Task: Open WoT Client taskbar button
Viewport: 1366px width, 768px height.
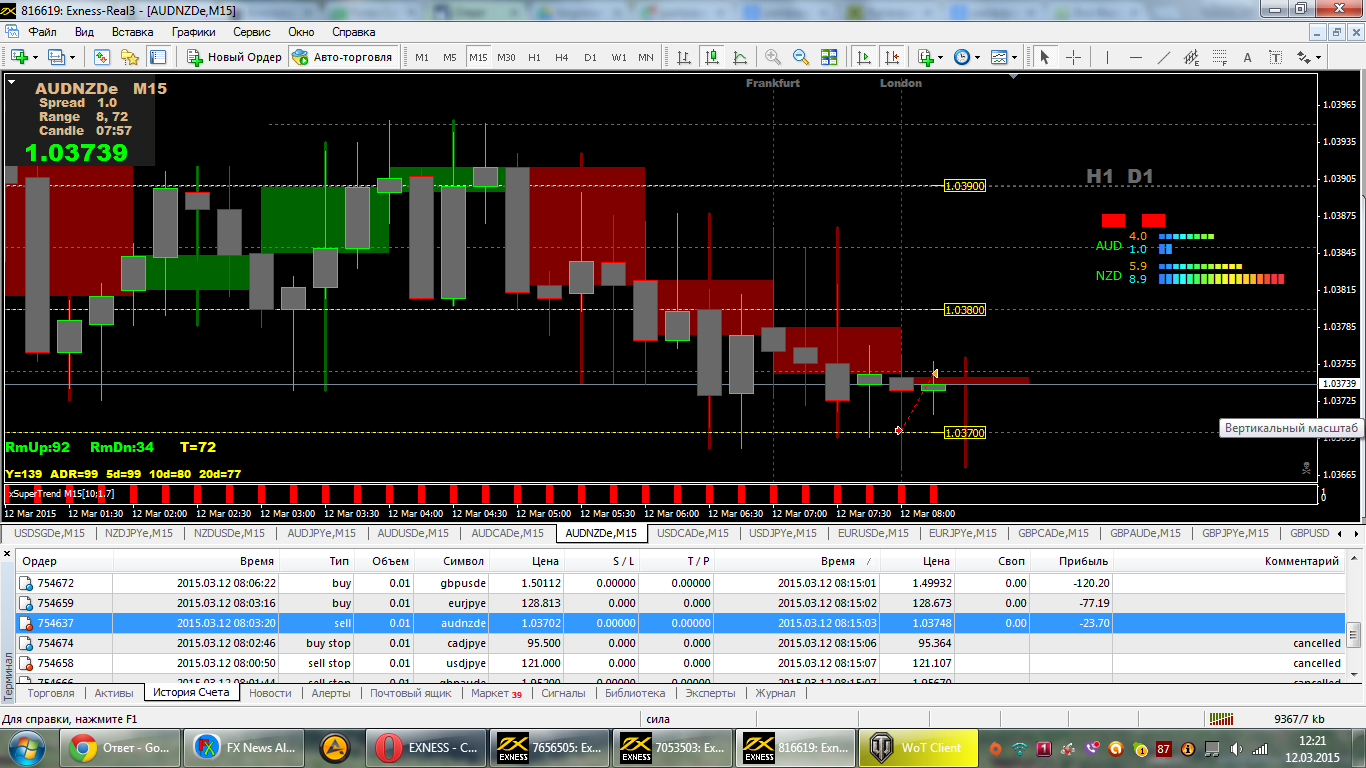Action: [x=918, y=748]
